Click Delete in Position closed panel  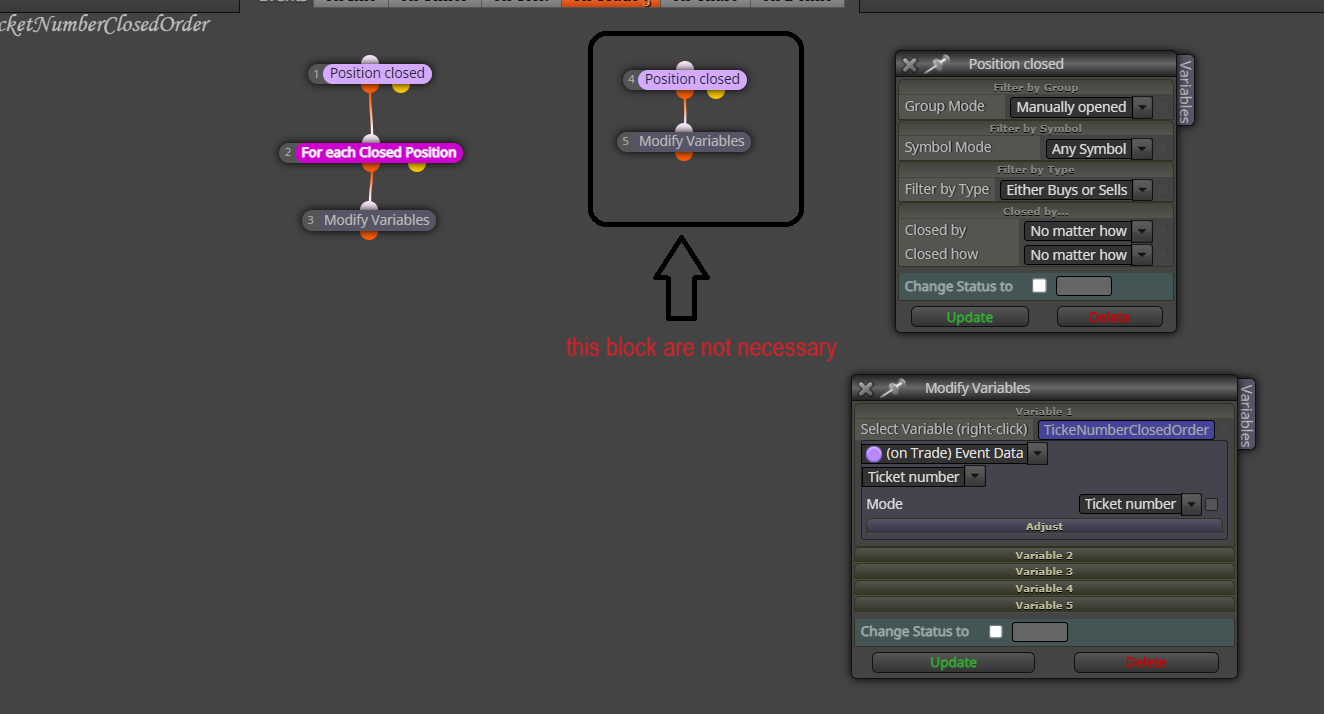(1109, 317)
